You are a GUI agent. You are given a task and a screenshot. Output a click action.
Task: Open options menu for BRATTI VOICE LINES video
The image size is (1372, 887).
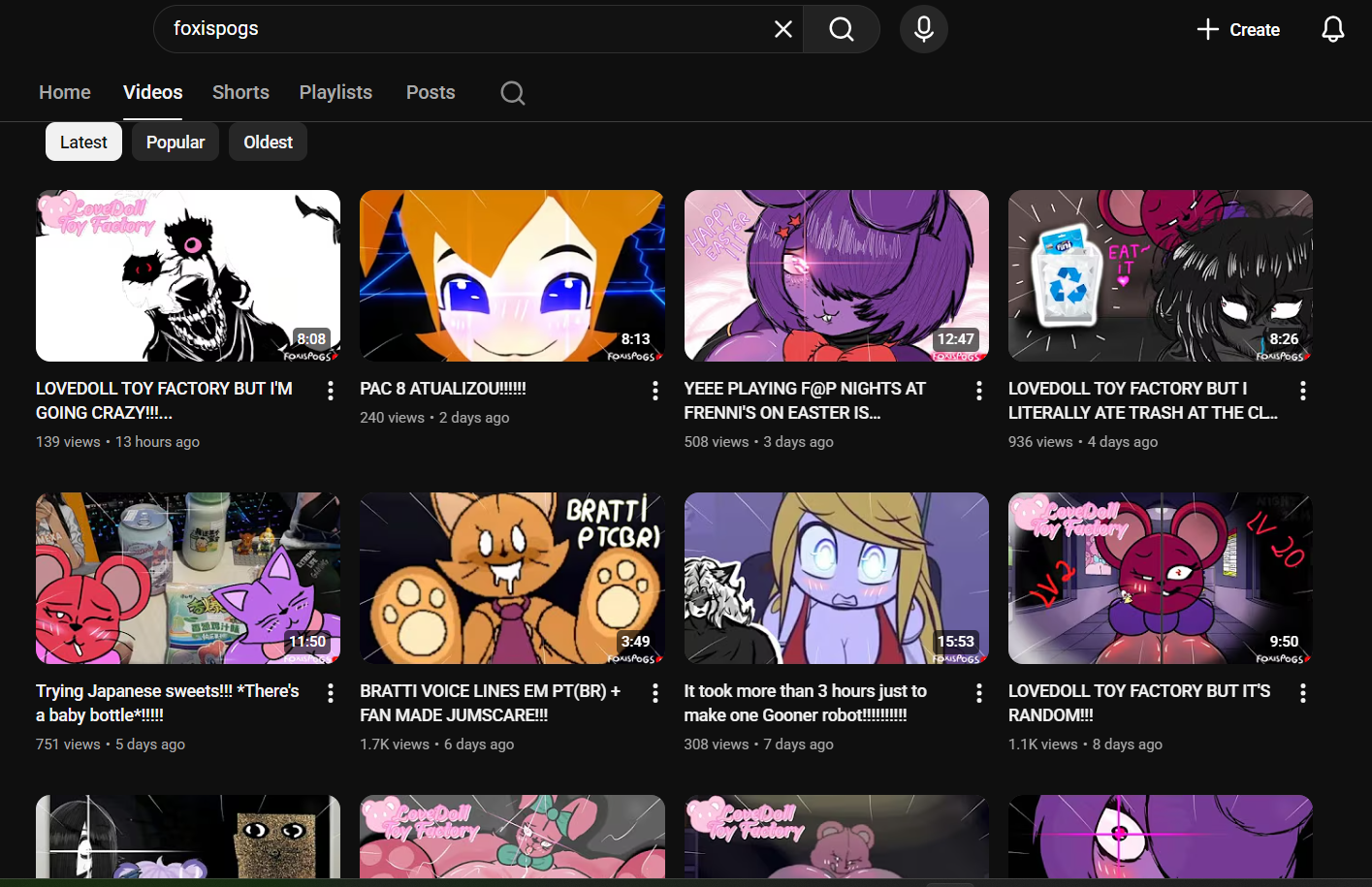(x=655, y=693)
